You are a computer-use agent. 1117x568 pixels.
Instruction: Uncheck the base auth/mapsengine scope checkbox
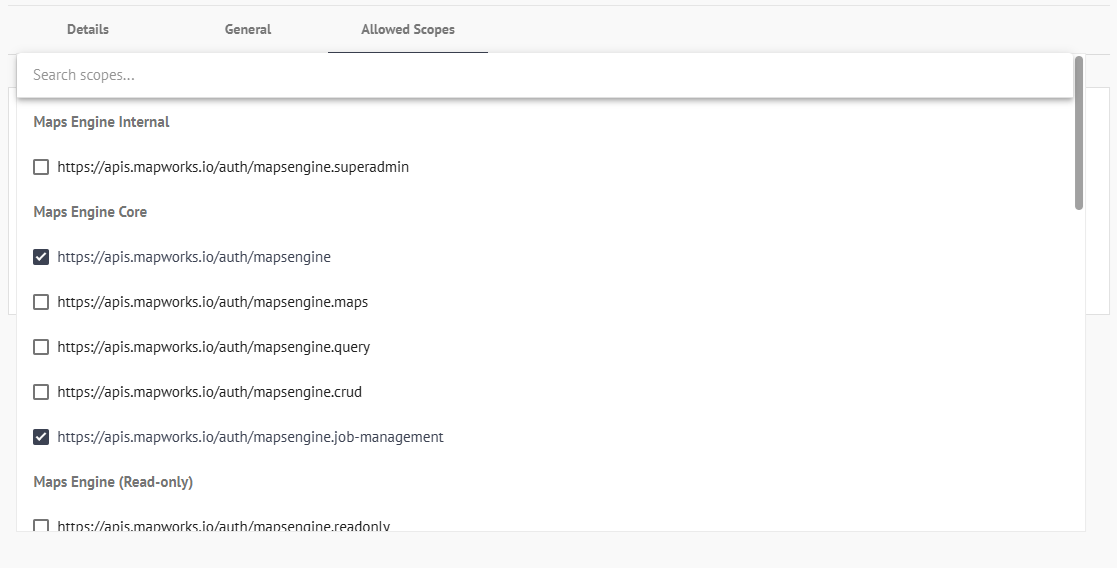point(41,257)
